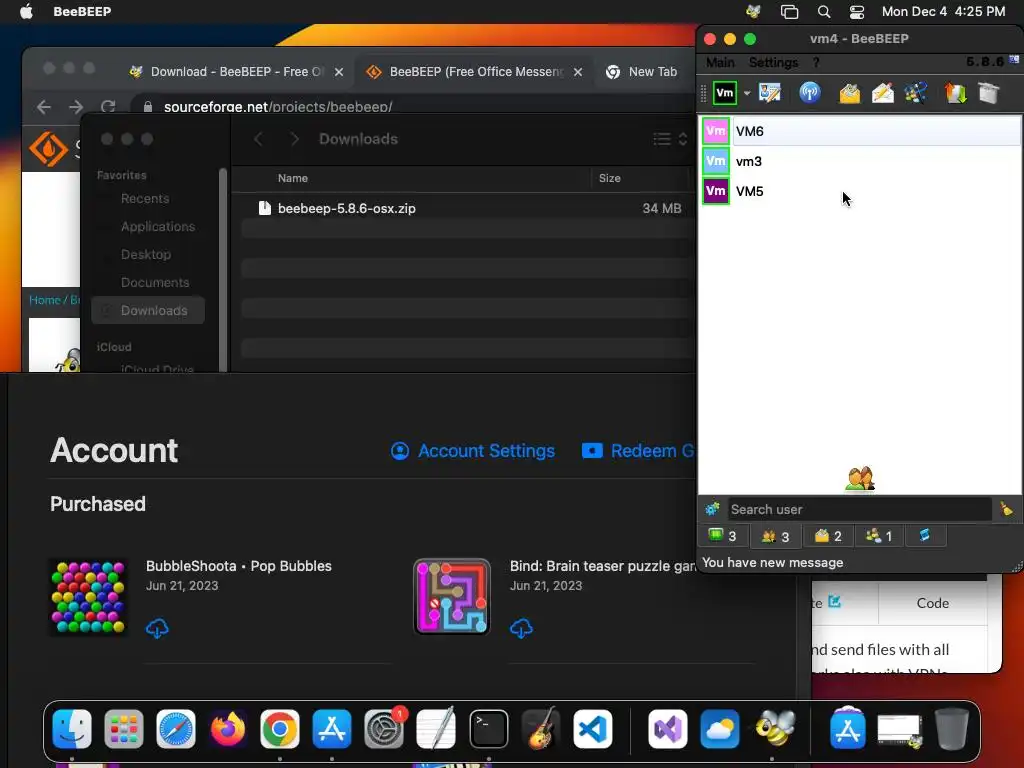Image resolution: width=1024 pixels, height=768 pixels.
Task: Select Documents in Finder sidebar
Action: pyautogui.click(x=155, y=283)
